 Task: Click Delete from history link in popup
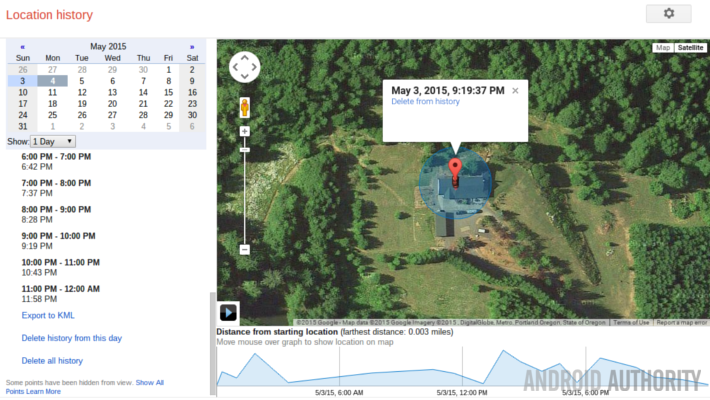425,101
